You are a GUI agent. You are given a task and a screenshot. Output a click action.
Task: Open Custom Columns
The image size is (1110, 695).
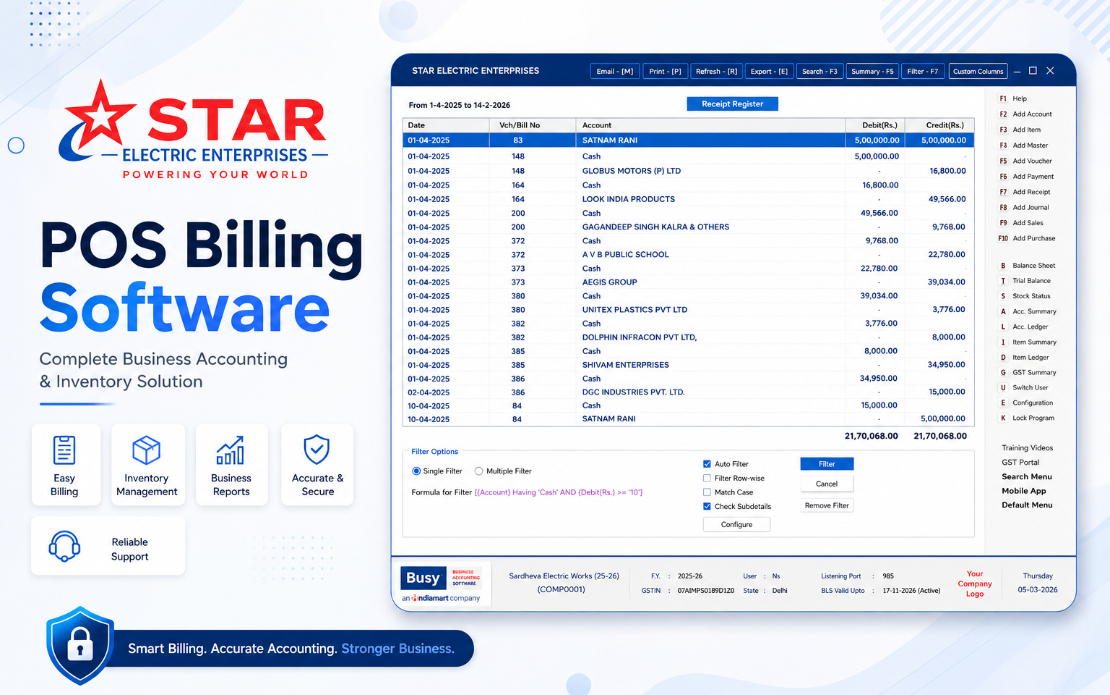click(x=978, y=71)
